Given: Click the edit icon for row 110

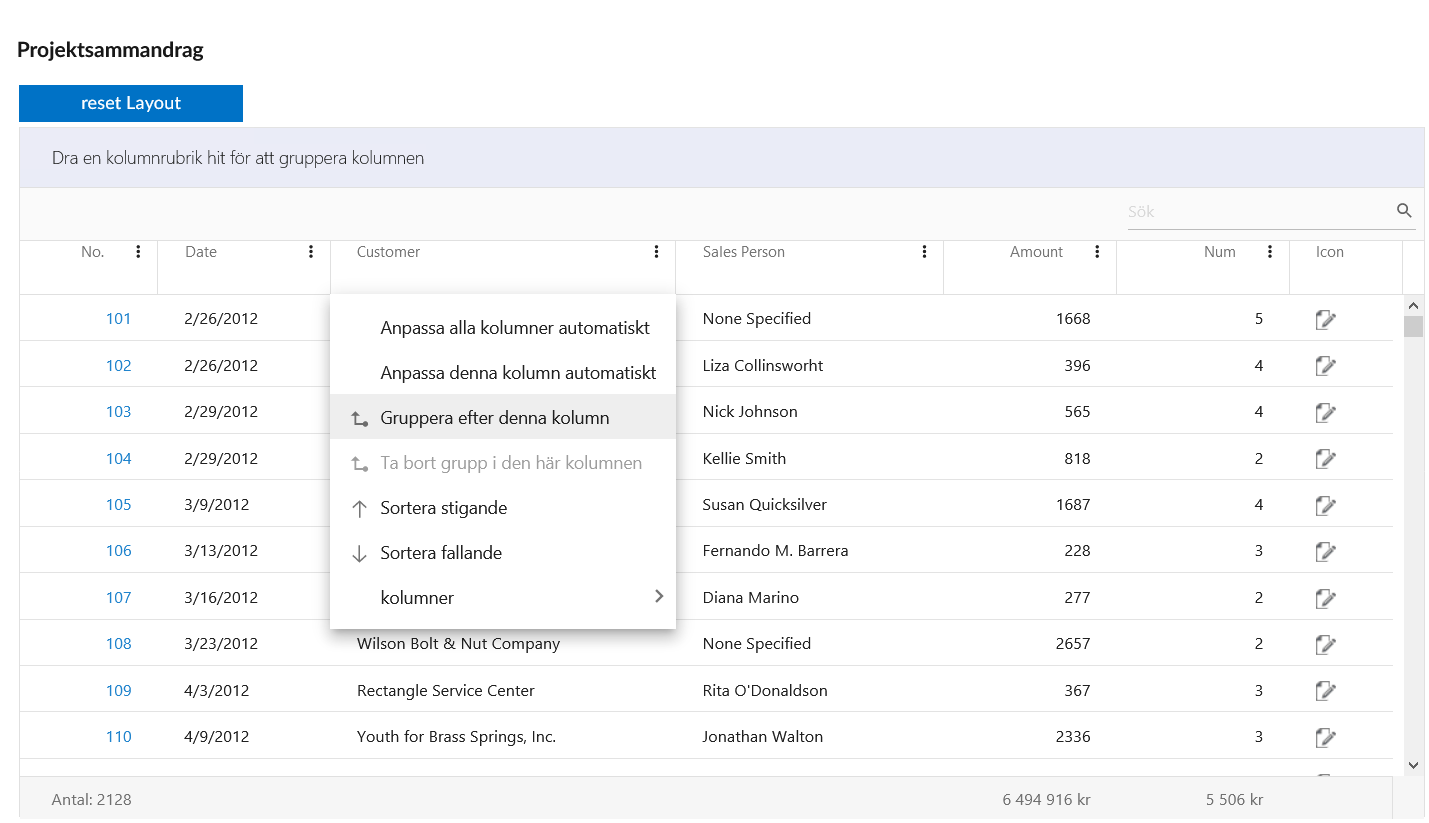Looking at the screenshot, I should pos(1325,737).
